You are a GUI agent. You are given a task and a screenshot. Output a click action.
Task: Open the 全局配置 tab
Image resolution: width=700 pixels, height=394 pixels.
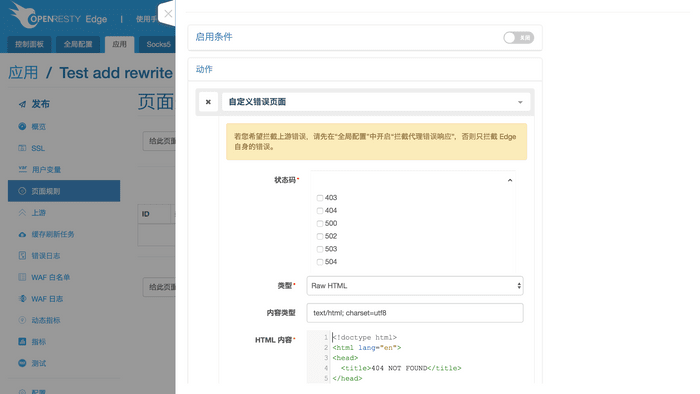pos(78,45)
